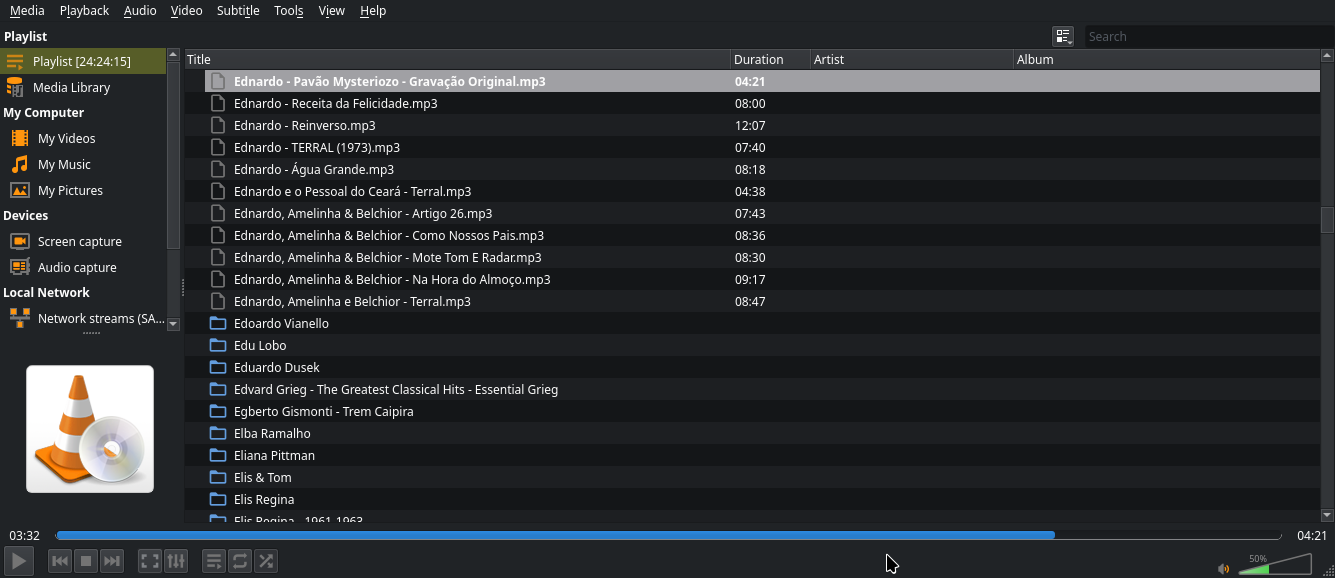Mute audio via speaker icon
Image resolution: width=1335 pixels, height=578 pixels.
(1223, 568)
